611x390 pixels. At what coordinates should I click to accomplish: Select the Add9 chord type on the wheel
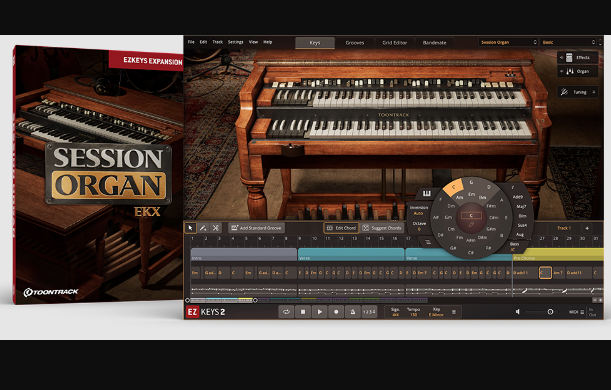[517, 197]
